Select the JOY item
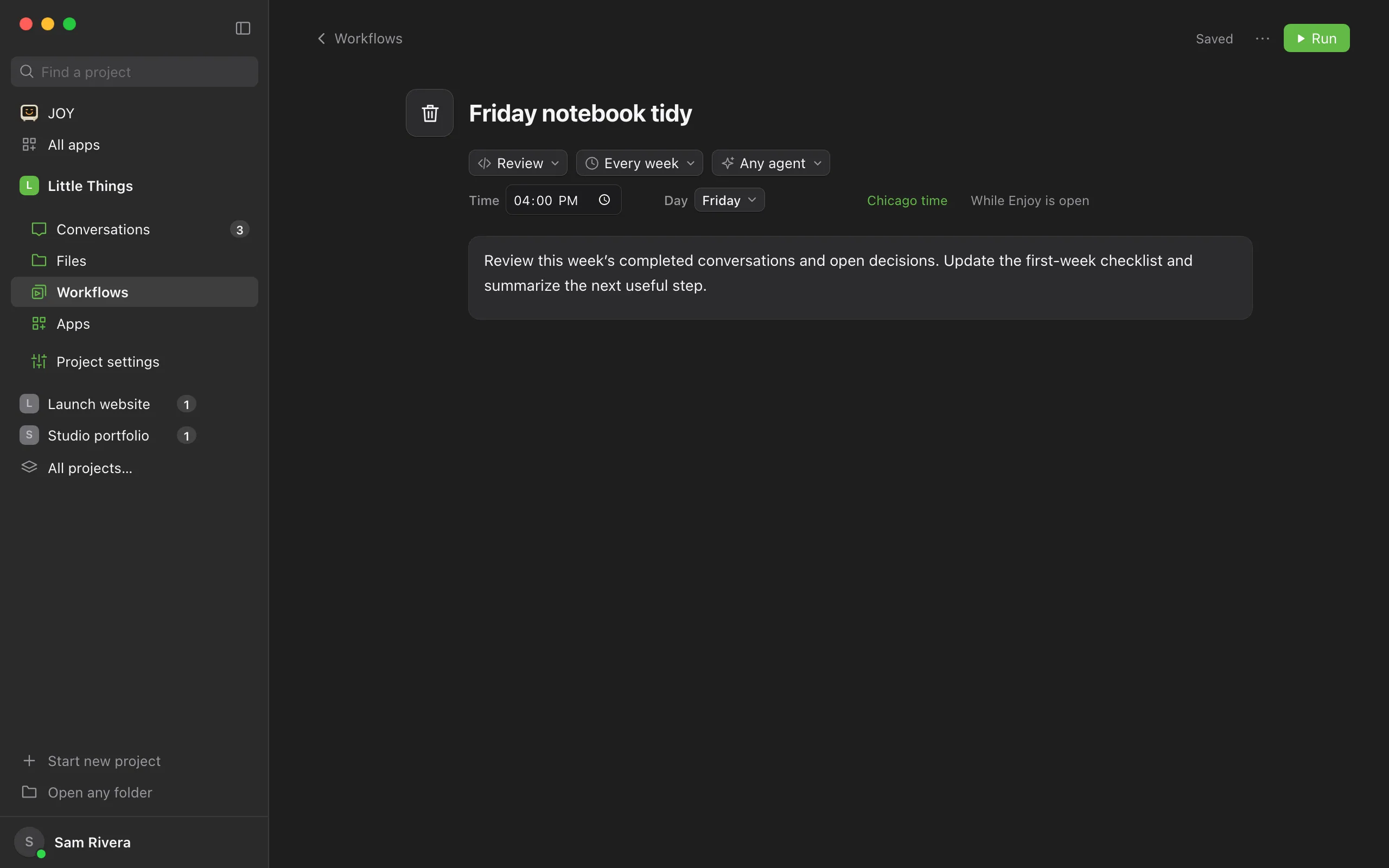The width and height of the screenshot is (1389, 868). [x=135, y=113]
